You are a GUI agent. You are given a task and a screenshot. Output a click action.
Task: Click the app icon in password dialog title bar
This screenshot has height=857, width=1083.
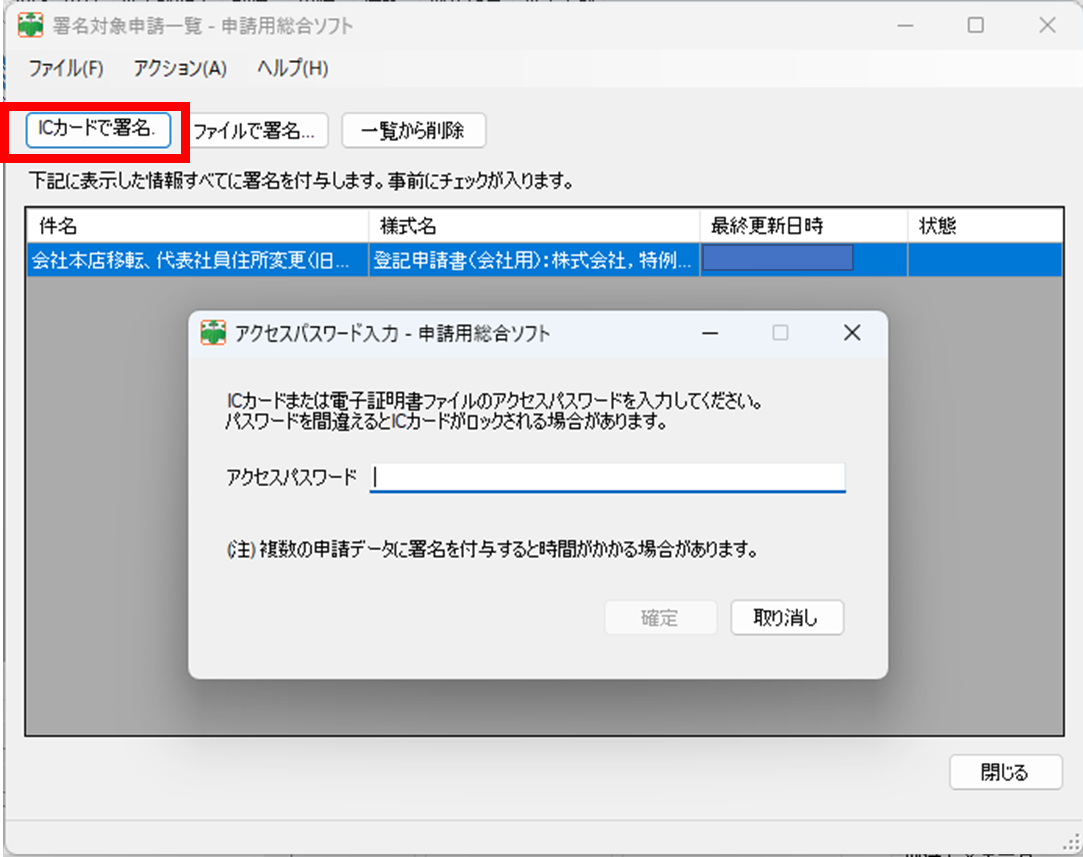pos(213,333)
